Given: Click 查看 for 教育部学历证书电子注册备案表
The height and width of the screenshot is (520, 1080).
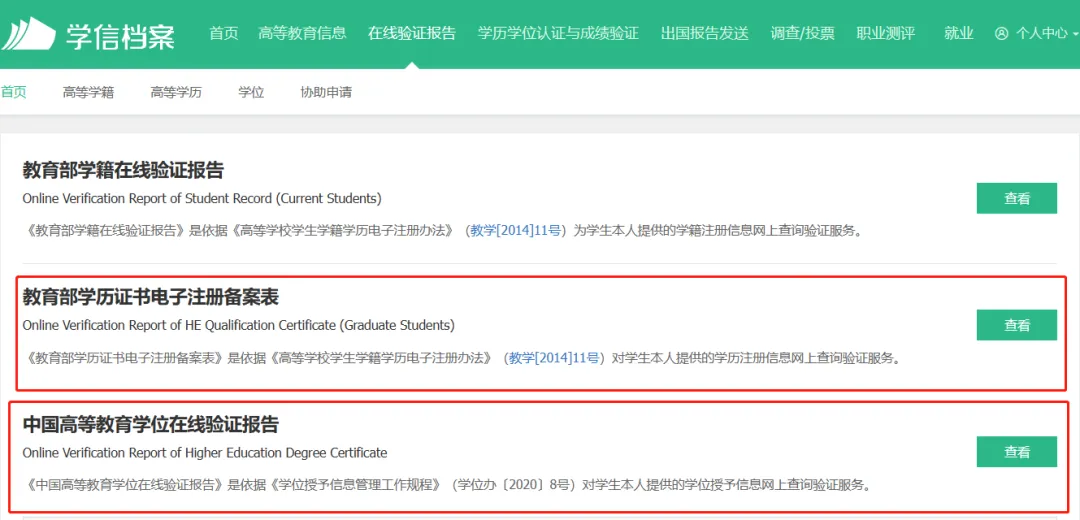Looking at the screenshot, I should click(1017, 325).
